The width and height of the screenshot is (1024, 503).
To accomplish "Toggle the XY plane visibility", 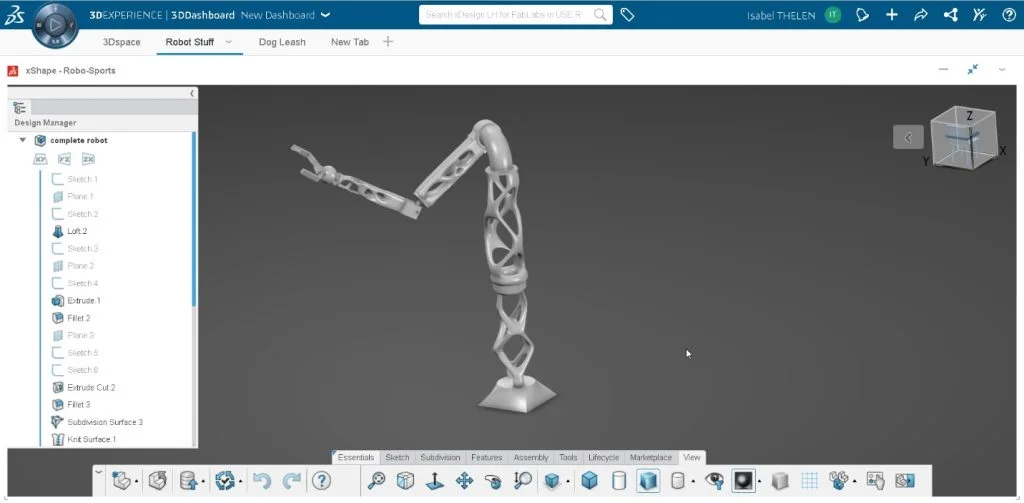I will 41,159.
